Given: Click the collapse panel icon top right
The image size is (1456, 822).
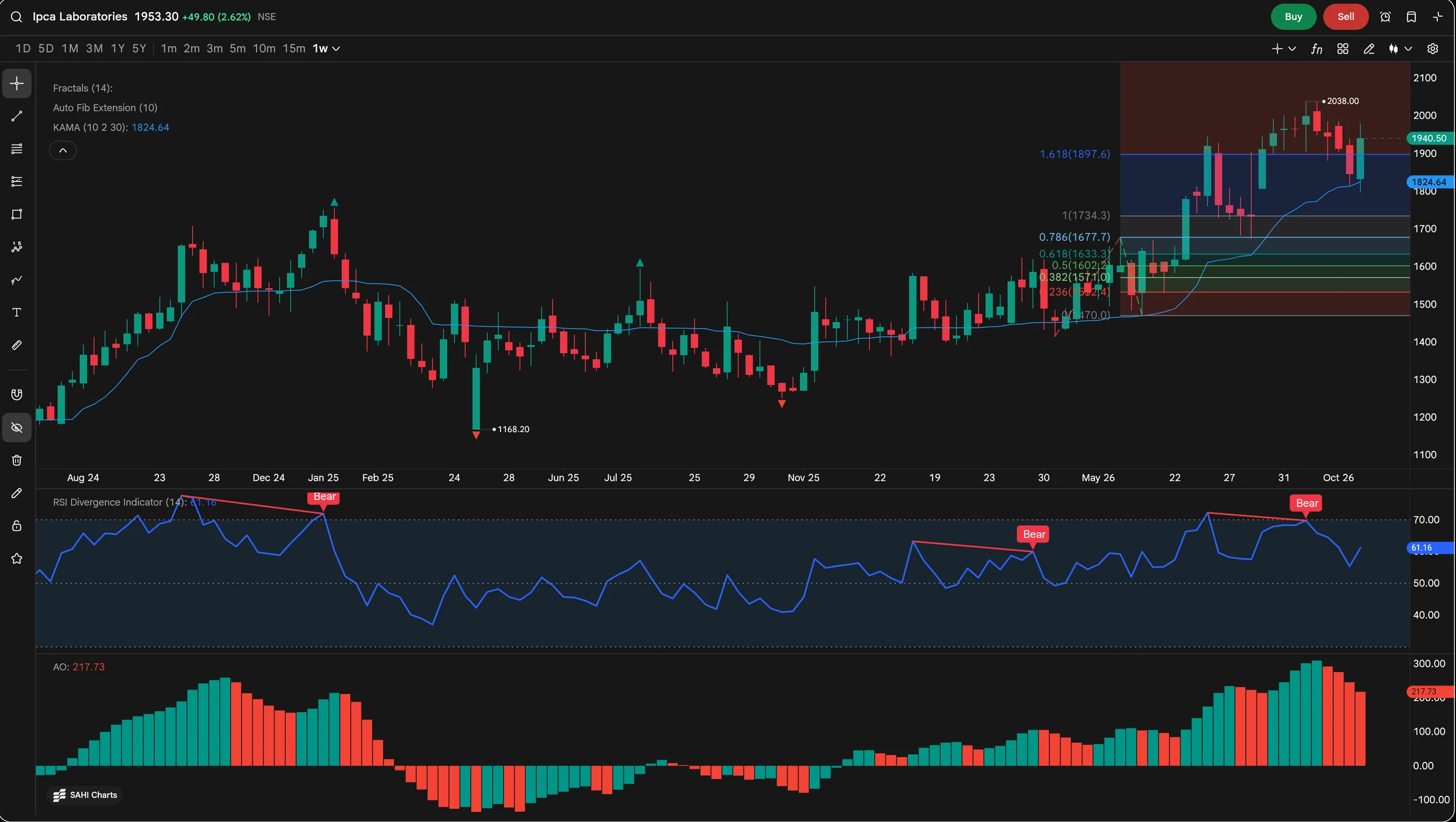Looking at the screenshot, I should pos(1438,17).
